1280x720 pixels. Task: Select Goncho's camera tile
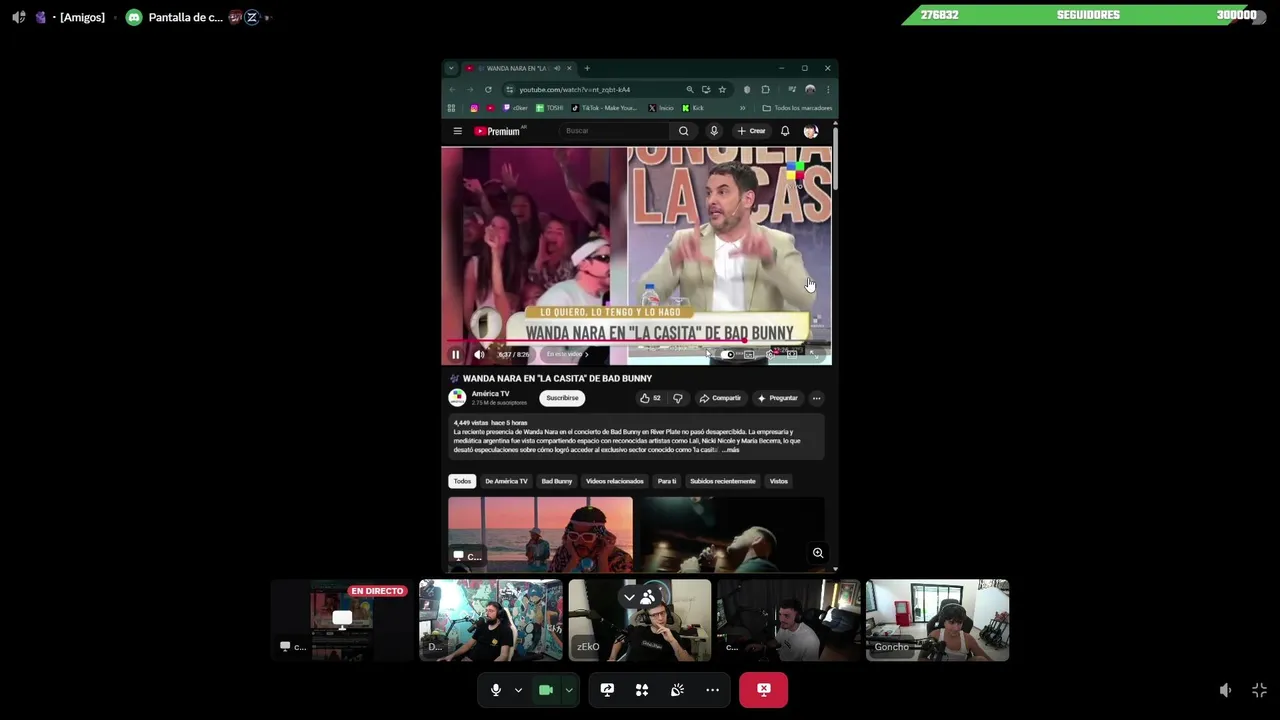pyautogui.click(x=937, y=620)
